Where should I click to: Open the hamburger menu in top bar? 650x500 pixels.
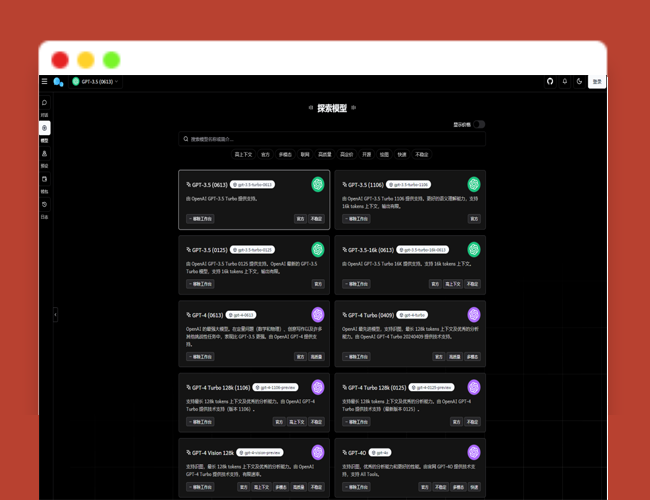click(44, 81)
